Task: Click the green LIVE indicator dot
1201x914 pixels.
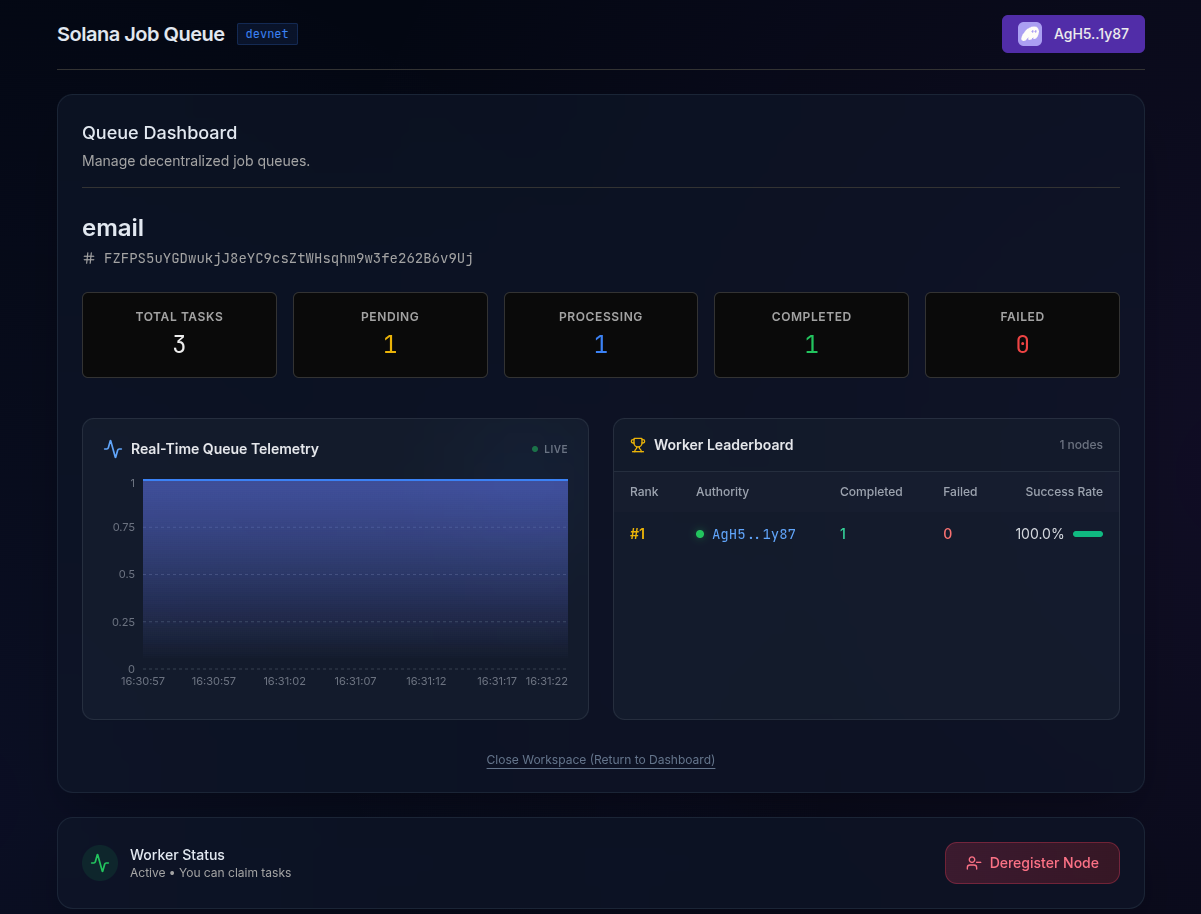Action: pyautogui.click(x=535, y=449)
